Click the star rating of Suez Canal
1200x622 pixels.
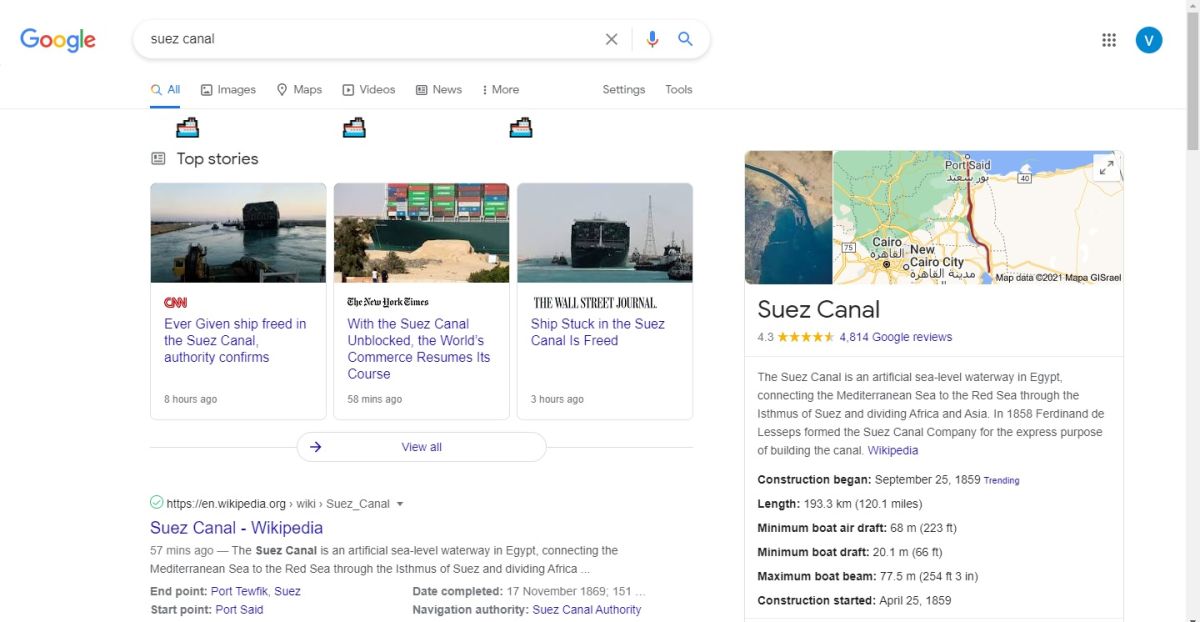[808, 337]
